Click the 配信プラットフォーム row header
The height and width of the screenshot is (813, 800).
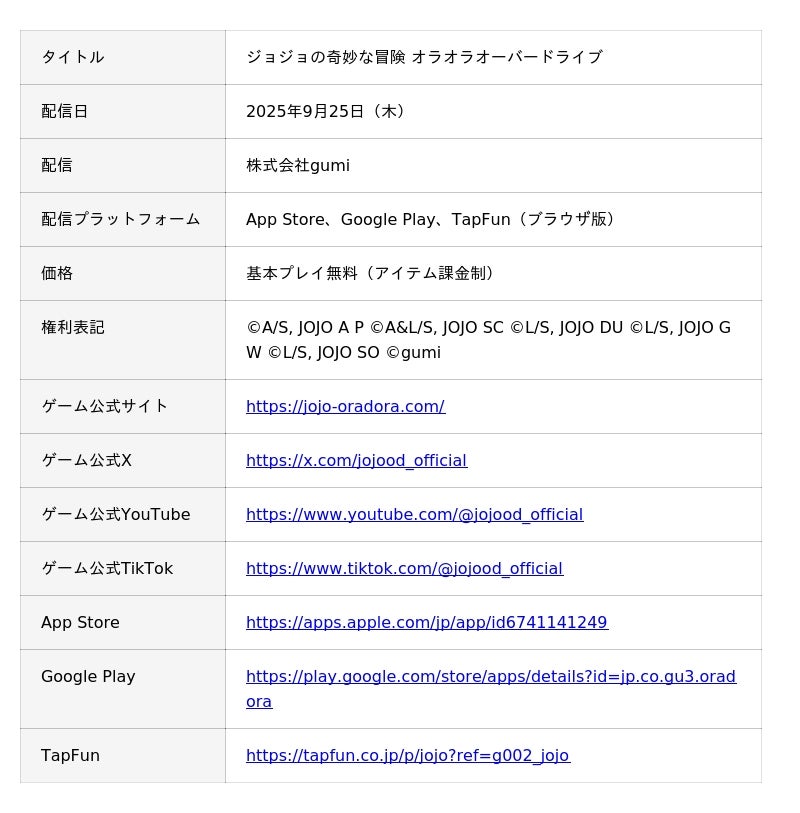[x=121, y=219]
